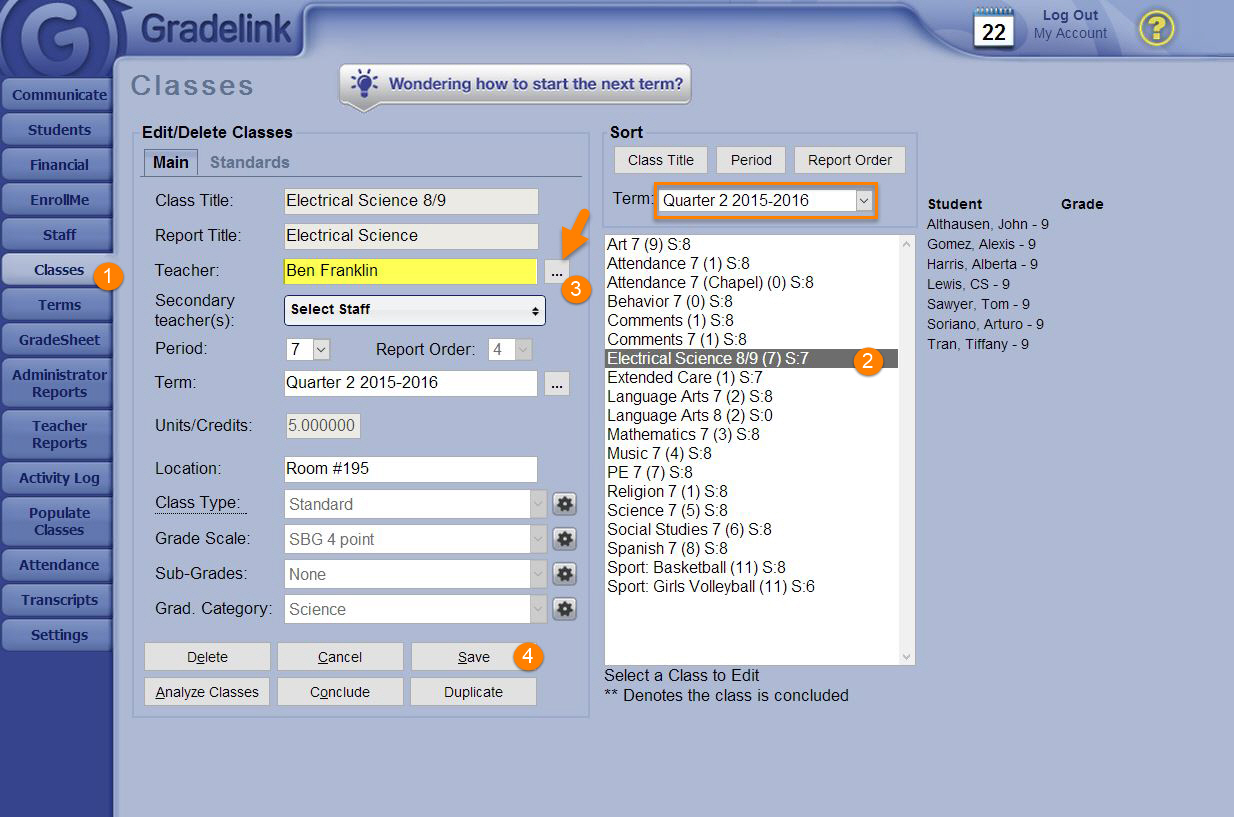Select class Extended Care (1) S:7
Viewport: 1234px width, 817px height.
point(685,377)
